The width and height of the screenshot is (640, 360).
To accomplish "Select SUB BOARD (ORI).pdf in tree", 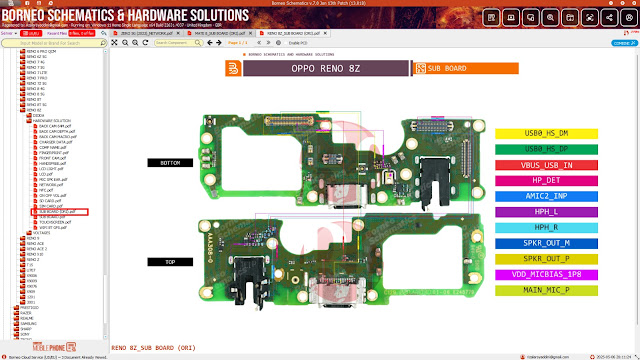I will [59, 212].
